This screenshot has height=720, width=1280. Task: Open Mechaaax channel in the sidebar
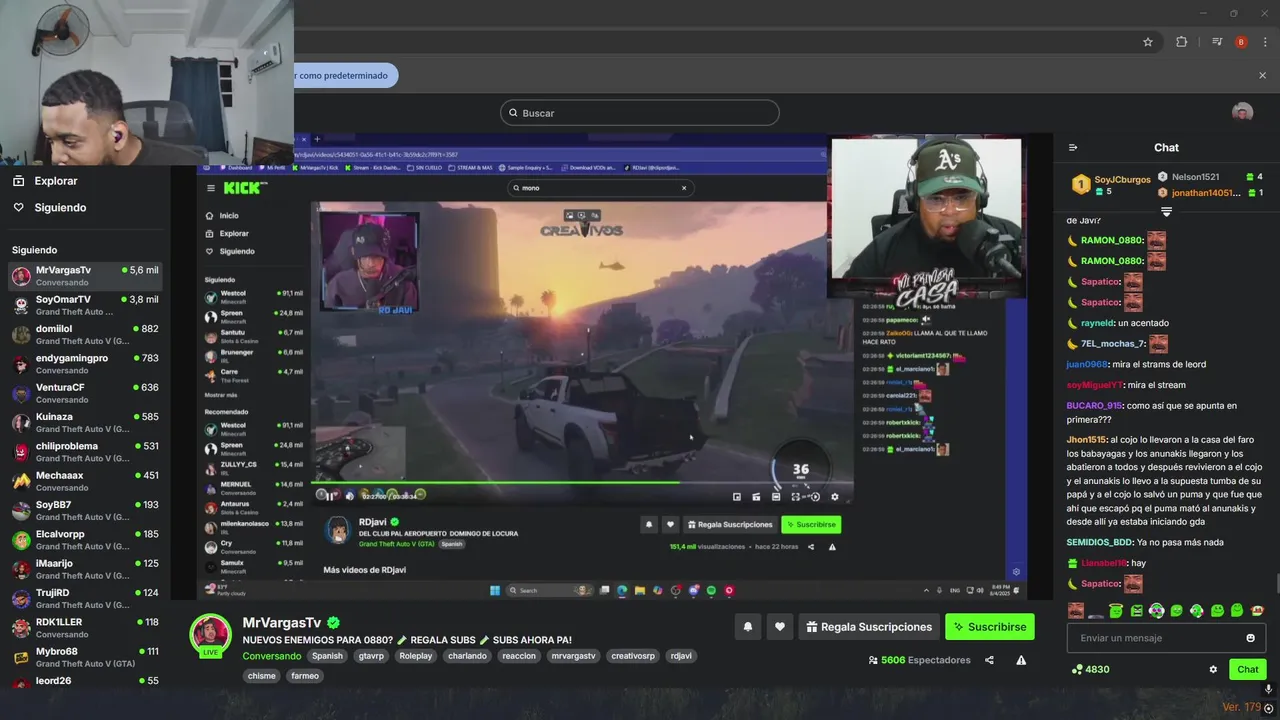point(85,481)
